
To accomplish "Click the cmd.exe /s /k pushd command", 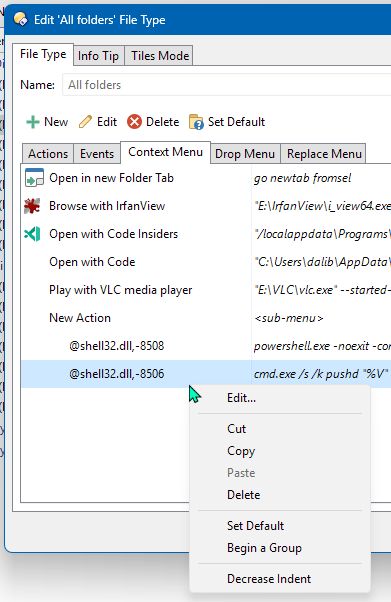I will (321, 374).
